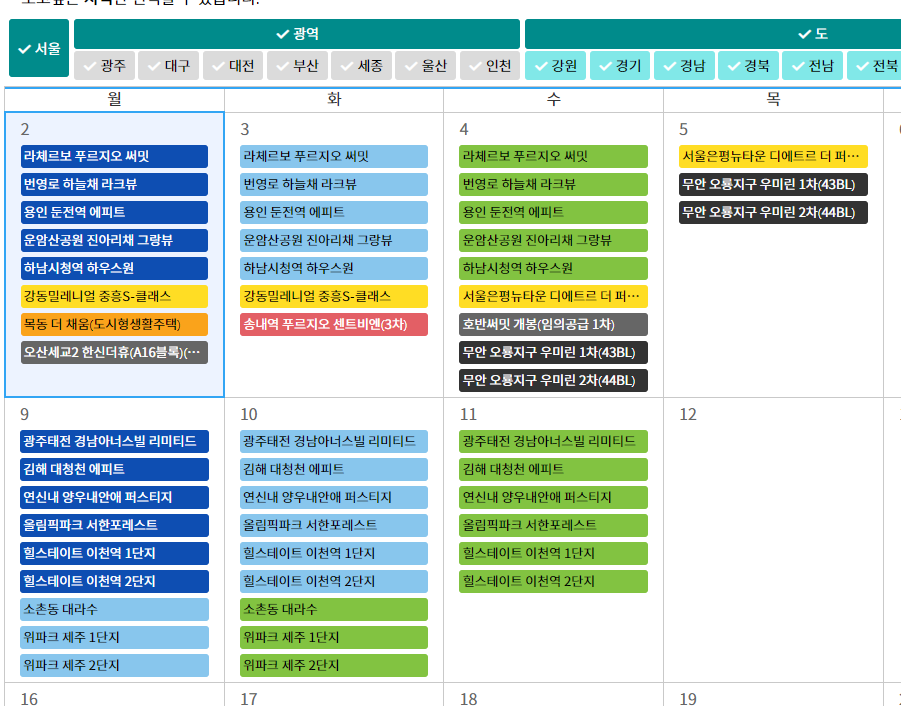Toggle the 광역 group filter
Screen dimensions: 901x706
point(297,34)
